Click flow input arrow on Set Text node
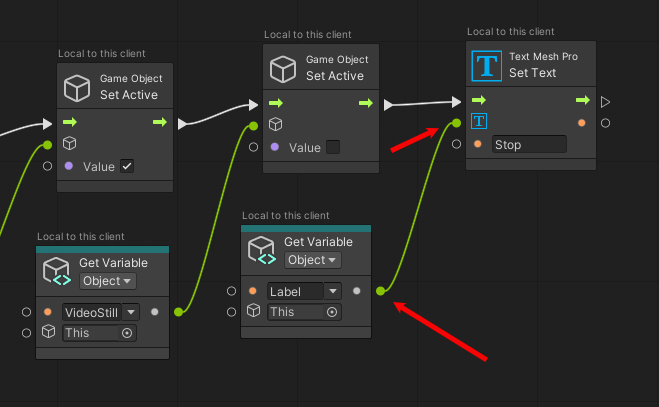 tap(479, 100)
